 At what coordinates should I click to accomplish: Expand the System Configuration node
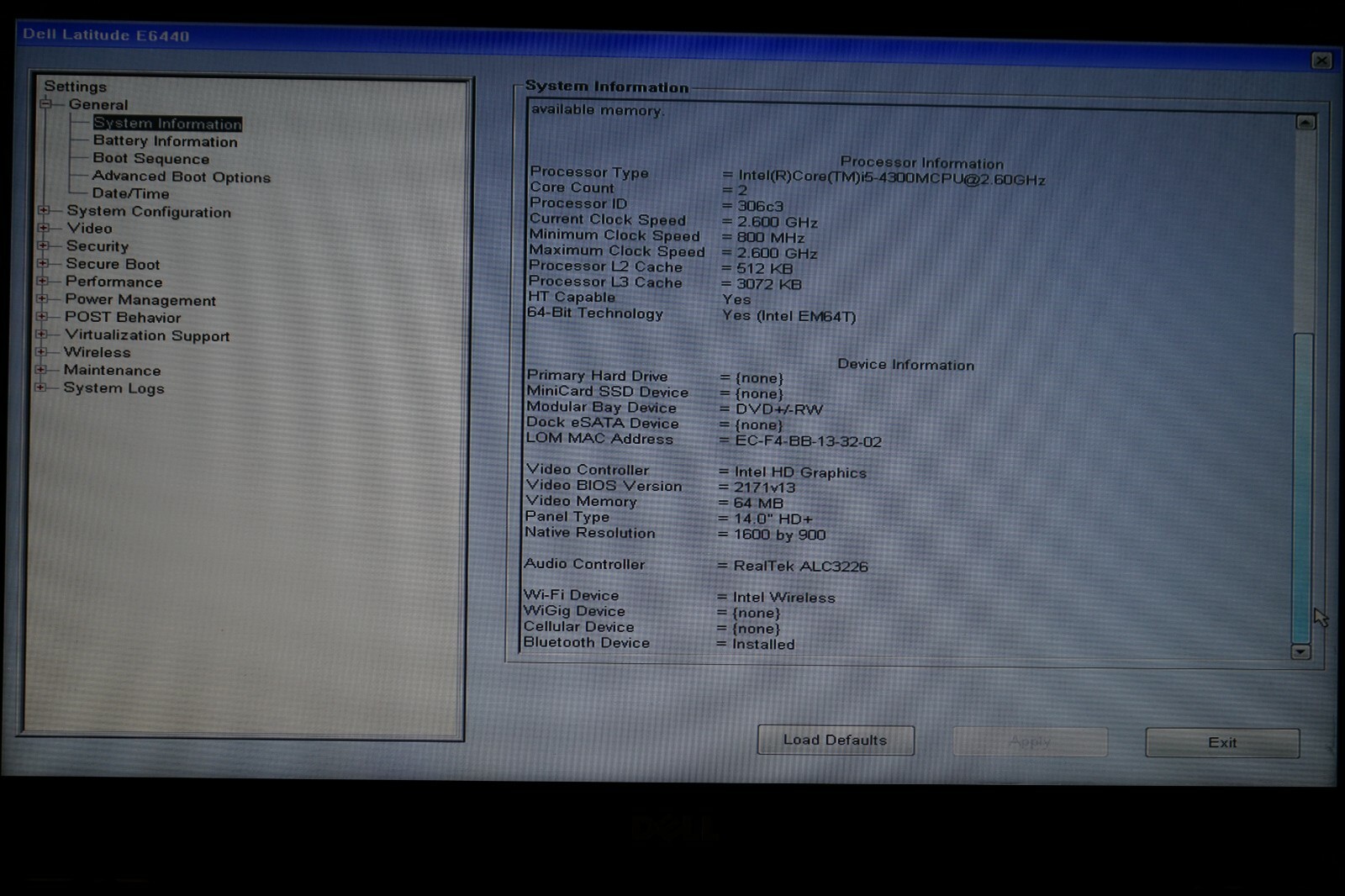click(44, 210)
